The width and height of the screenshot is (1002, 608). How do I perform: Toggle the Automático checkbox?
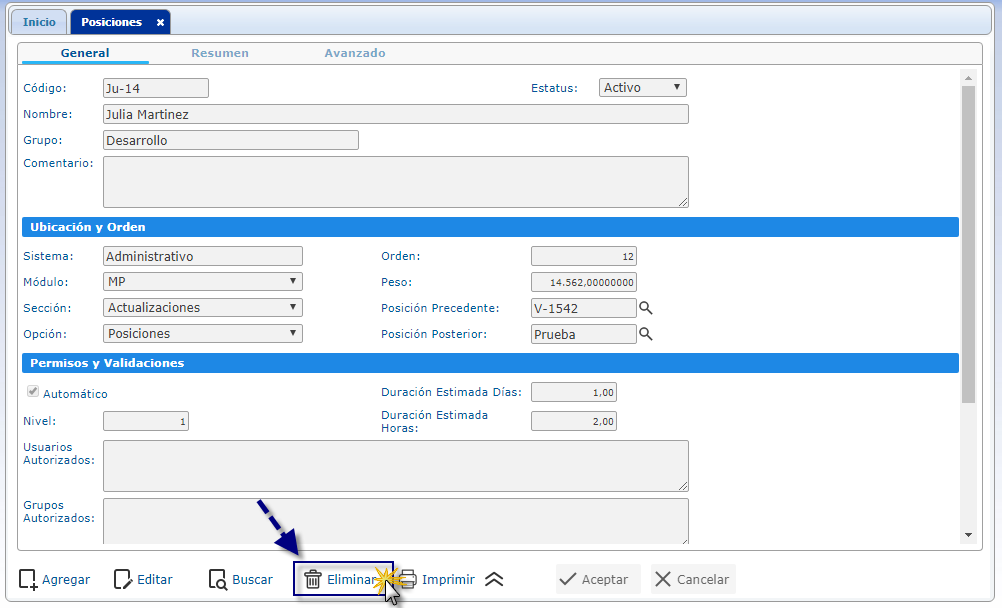tap(33, 392)
